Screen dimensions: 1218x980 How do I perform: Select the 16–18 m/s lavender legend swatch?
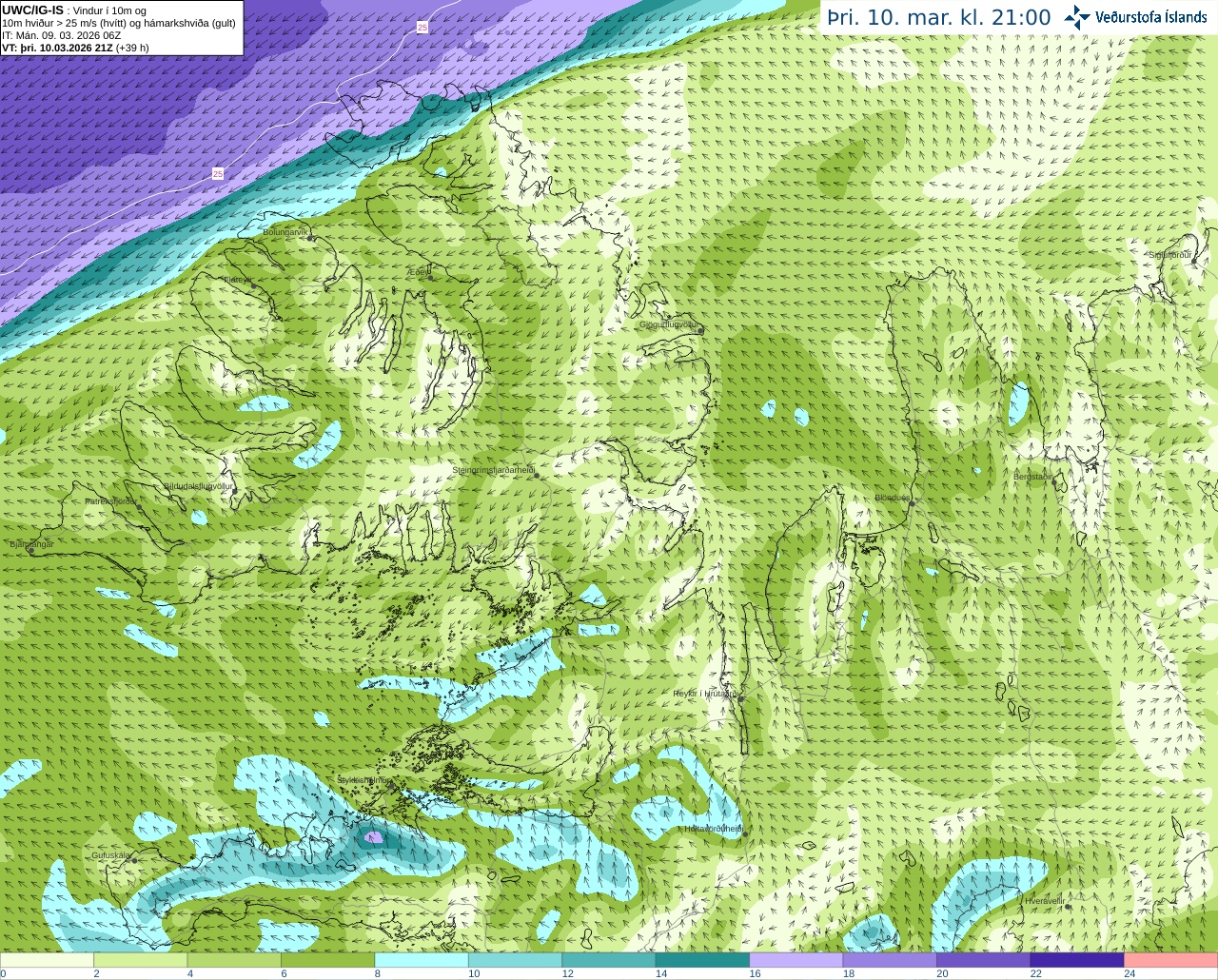(796, 960)
